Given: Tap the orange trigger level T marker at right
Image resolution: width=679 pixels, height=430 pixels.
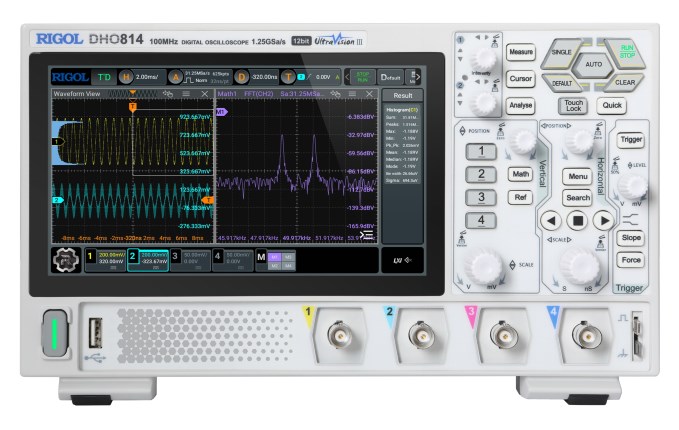Looking at the screenshot, I should 208,200.
